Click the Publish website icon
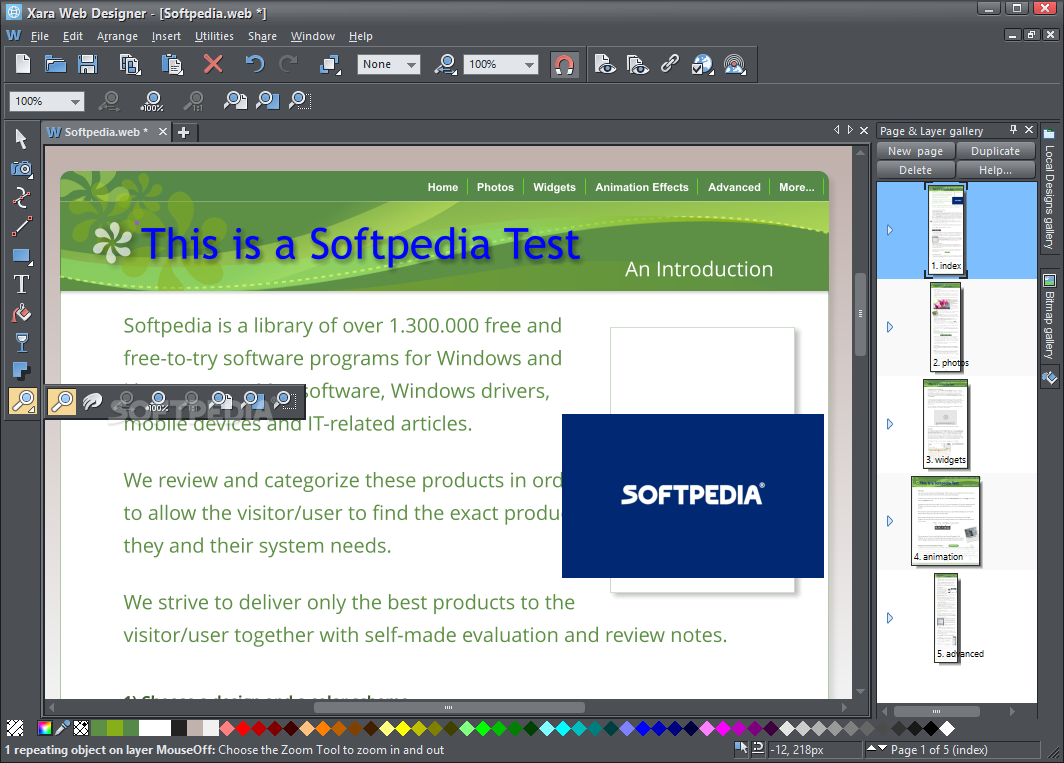The height and width of the screenshot is (763, 1064). pyautogui.click(x=735, y=64)
